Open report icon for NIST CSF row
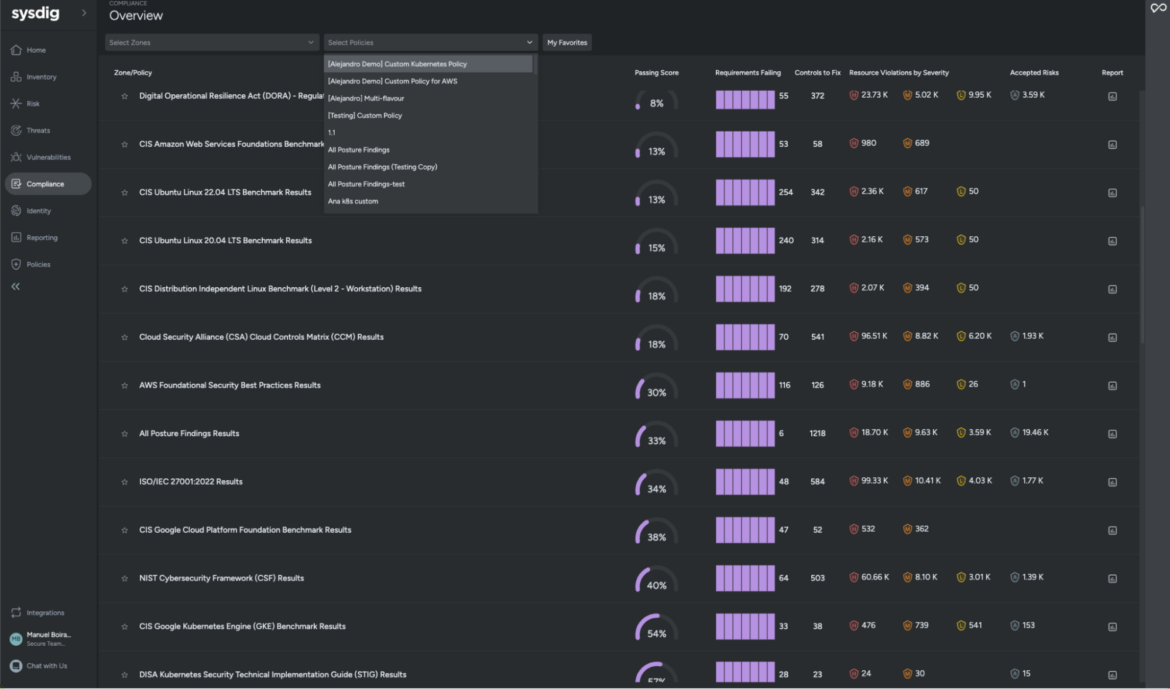Image resolution: width=1170 pixels, height=689 pixels. [1112, 579]
